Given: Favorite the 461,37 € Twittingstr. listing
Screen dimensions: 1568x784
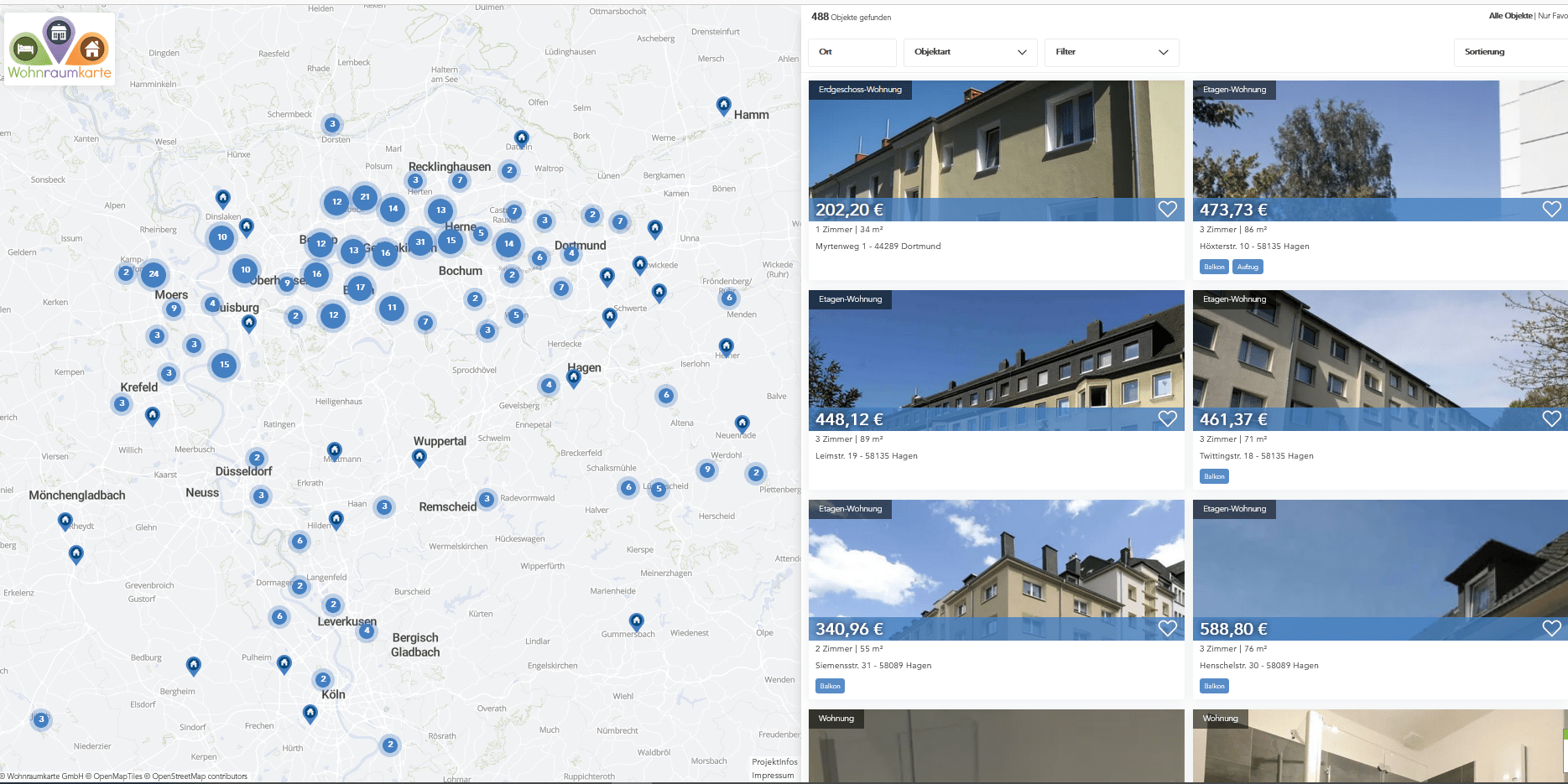Looking at the screenshot, I should coord(1551,418).
